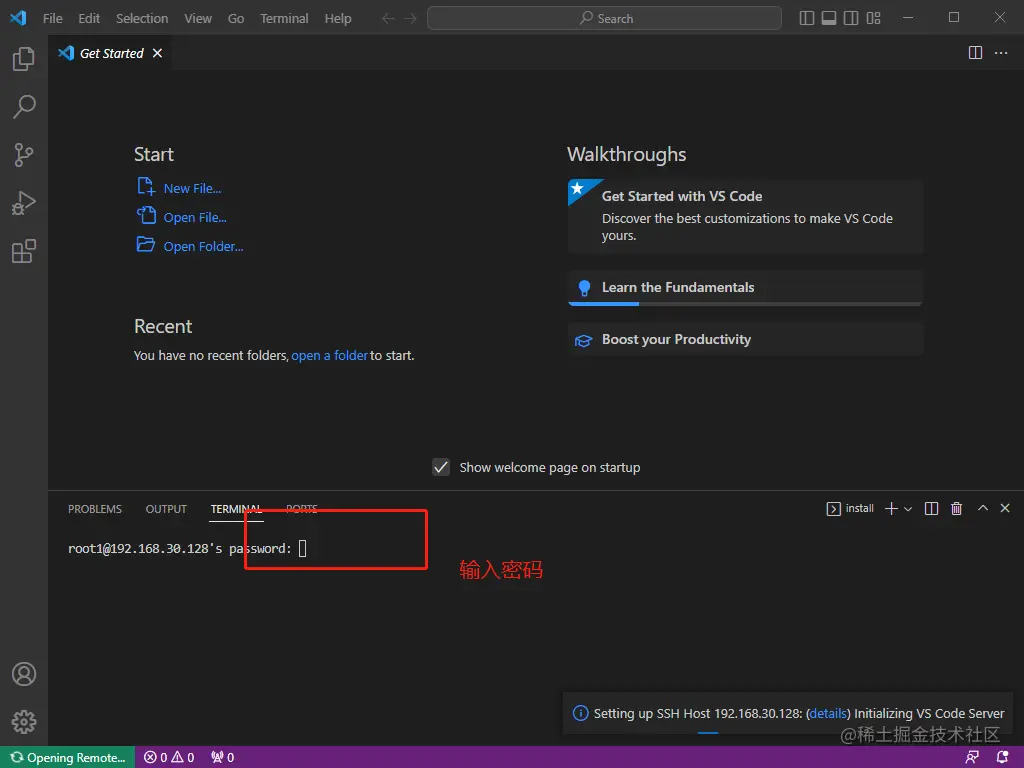Viewport: 1024px width, 768px height.
Task: Open the Terminal menu
Action: click(284, 18)
